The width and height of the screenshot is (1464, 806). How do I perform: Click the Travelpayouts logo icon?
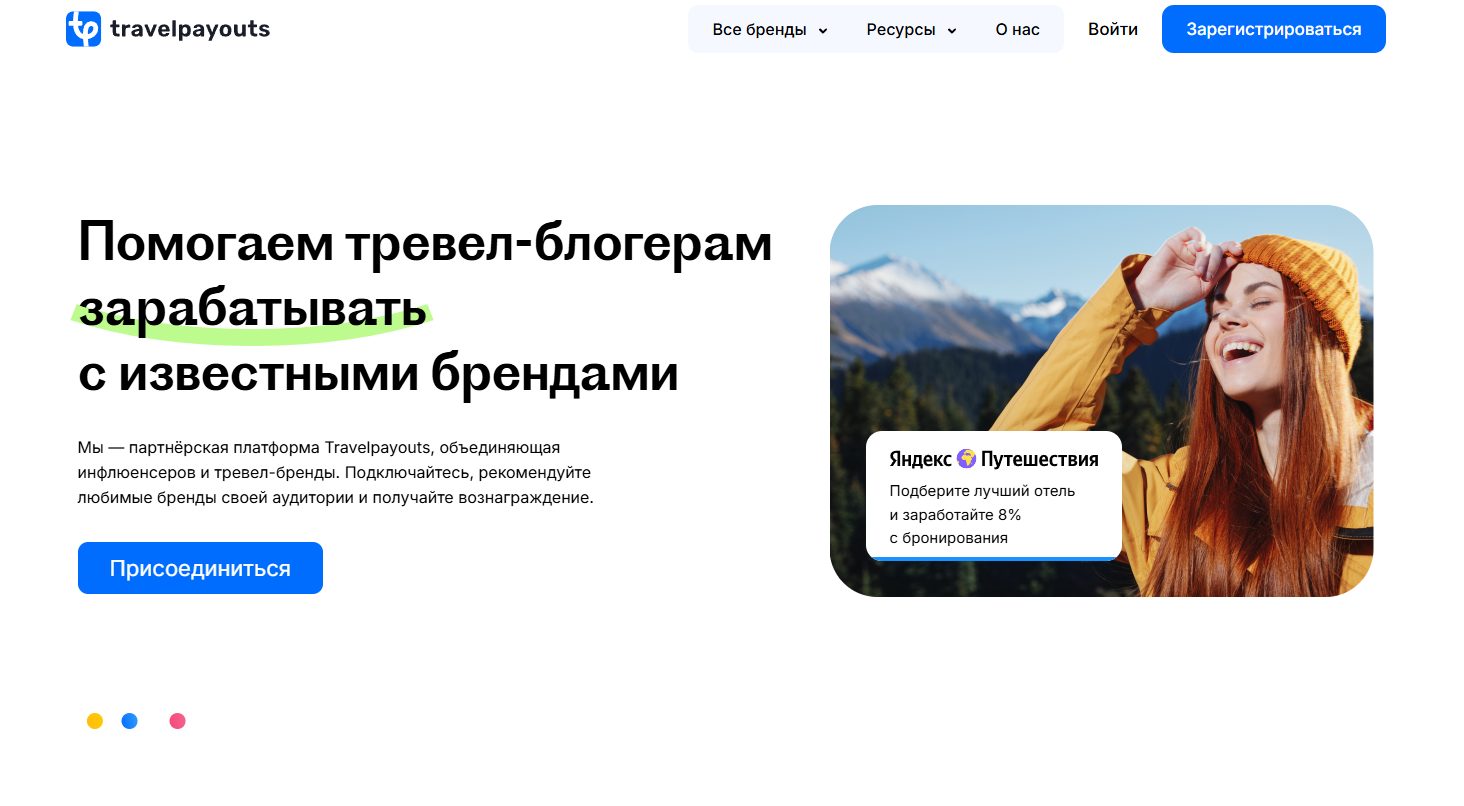(x=85, y=29)
